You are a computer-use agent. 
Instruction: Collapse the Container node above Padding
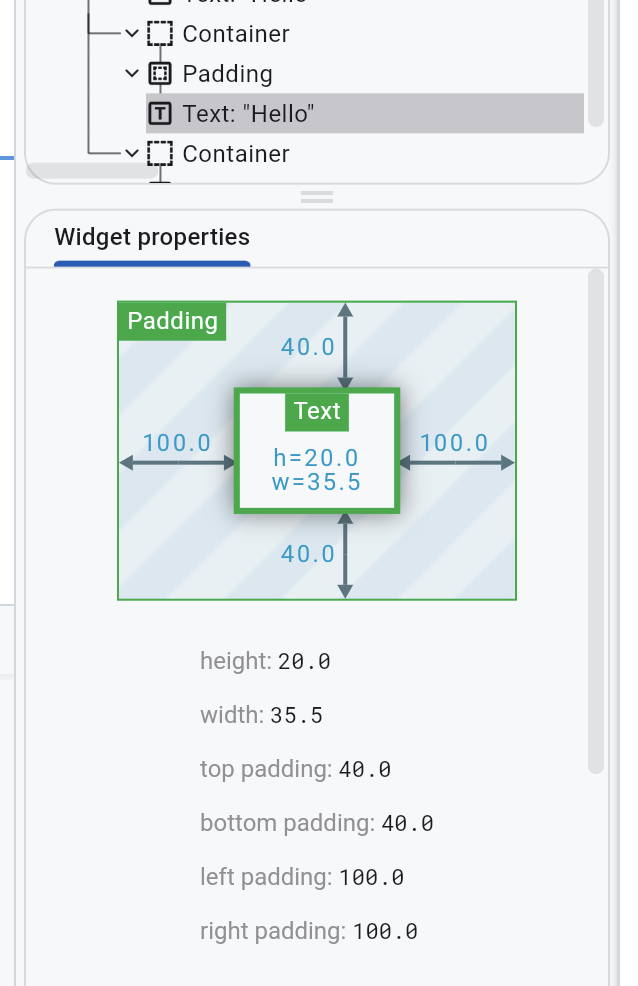point(132,33)
